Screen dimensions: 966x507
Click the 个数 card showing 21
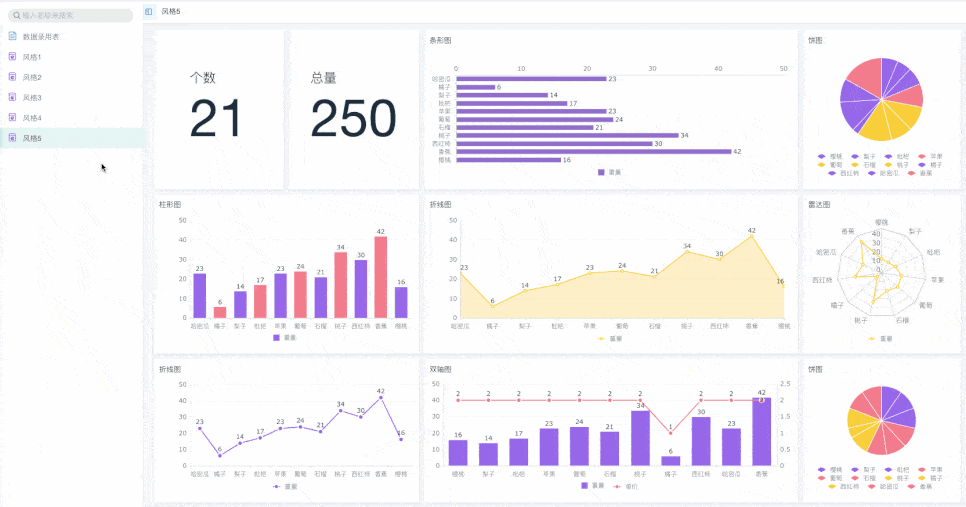[219, 110]
